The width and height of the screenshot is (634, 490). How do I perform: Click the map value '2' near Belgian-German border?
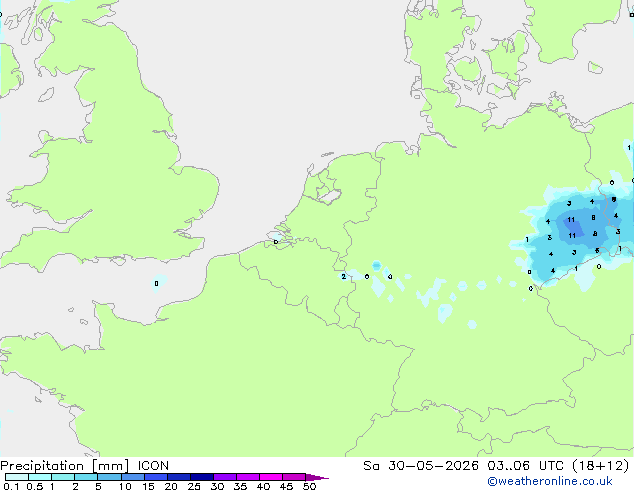344,277
